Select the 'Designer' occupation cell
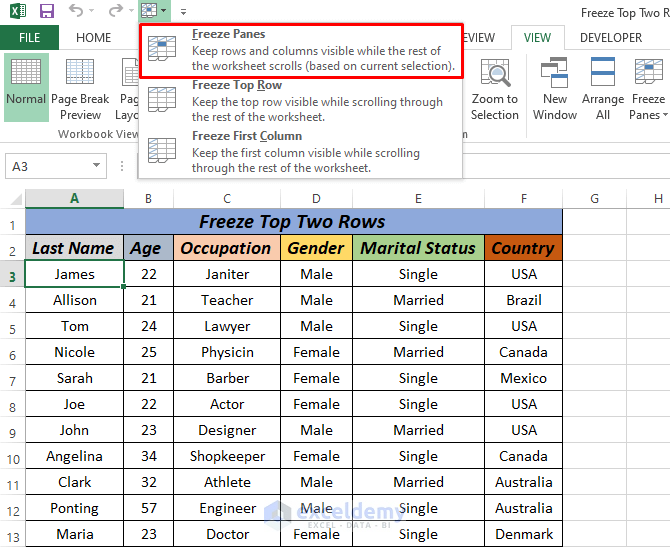The height and width of the screenshot is (547, 670). 227,430
